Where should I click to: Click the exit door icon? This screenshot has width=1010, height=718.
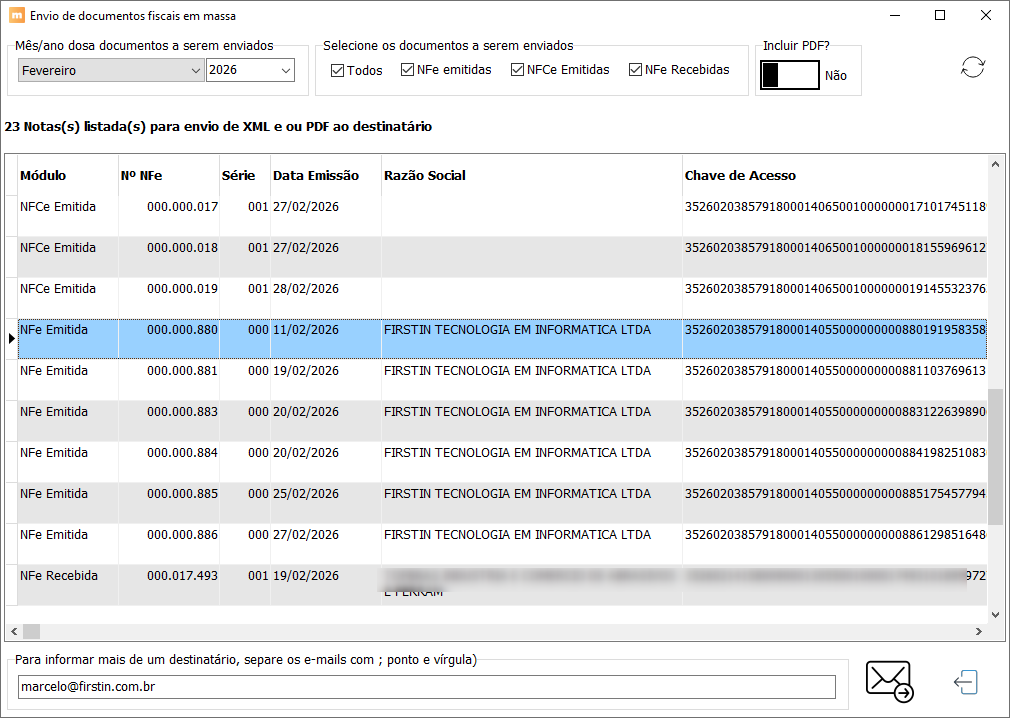965,683
